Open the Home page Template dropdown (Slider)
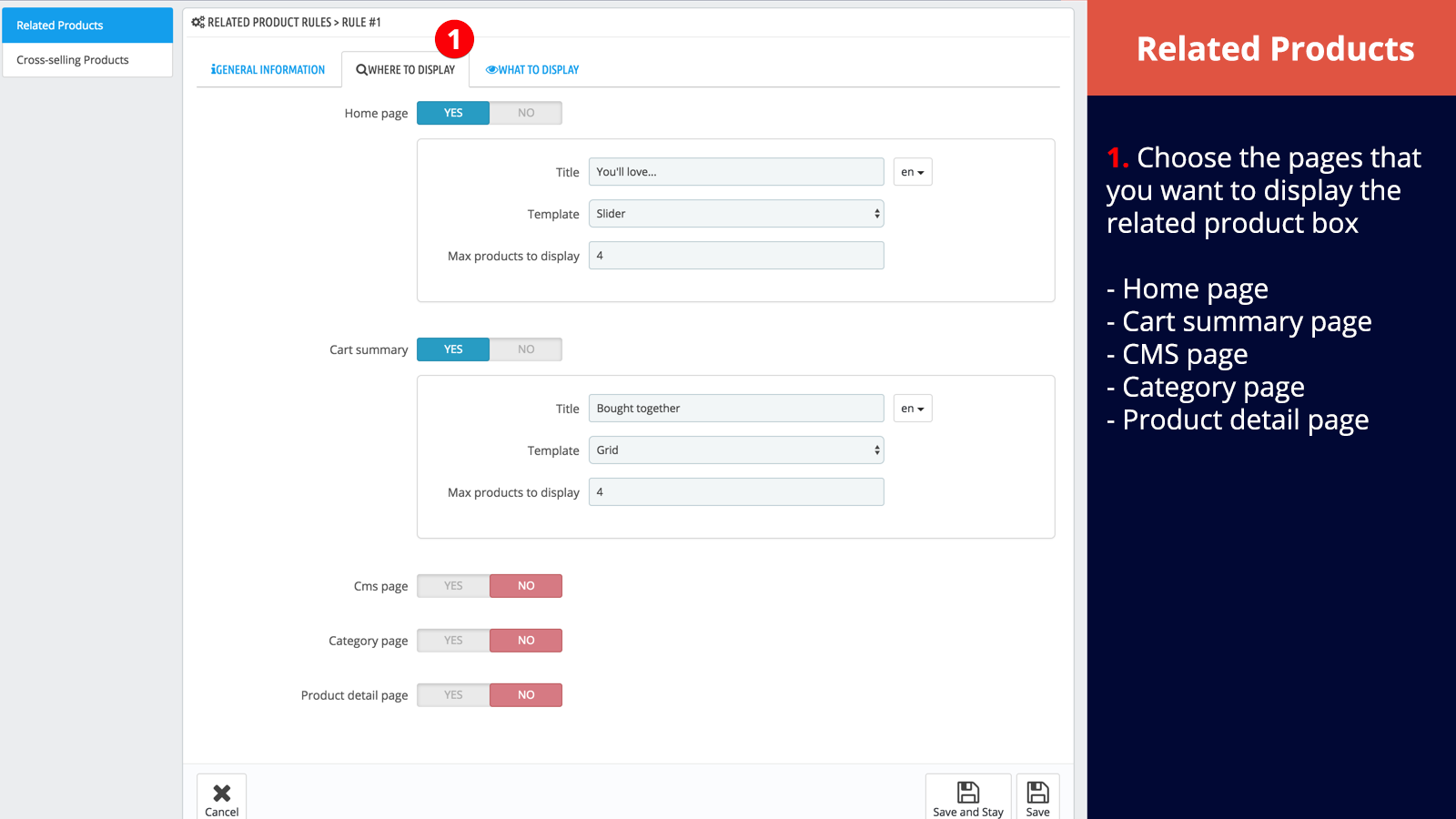The height and width of the screenshot is (819, 1456). pos(736,214)
